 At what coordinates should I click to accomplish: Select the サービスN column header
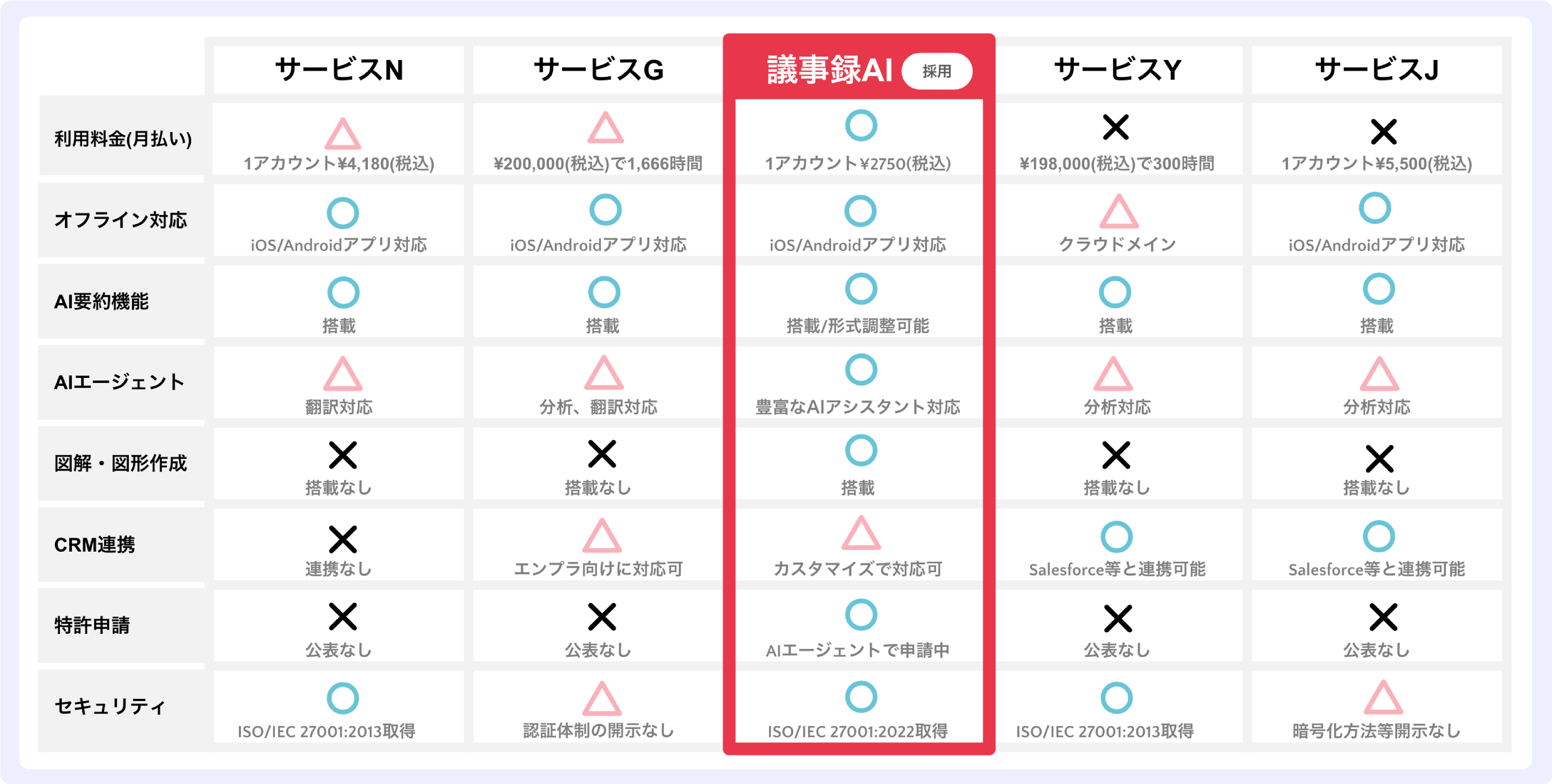339,70
